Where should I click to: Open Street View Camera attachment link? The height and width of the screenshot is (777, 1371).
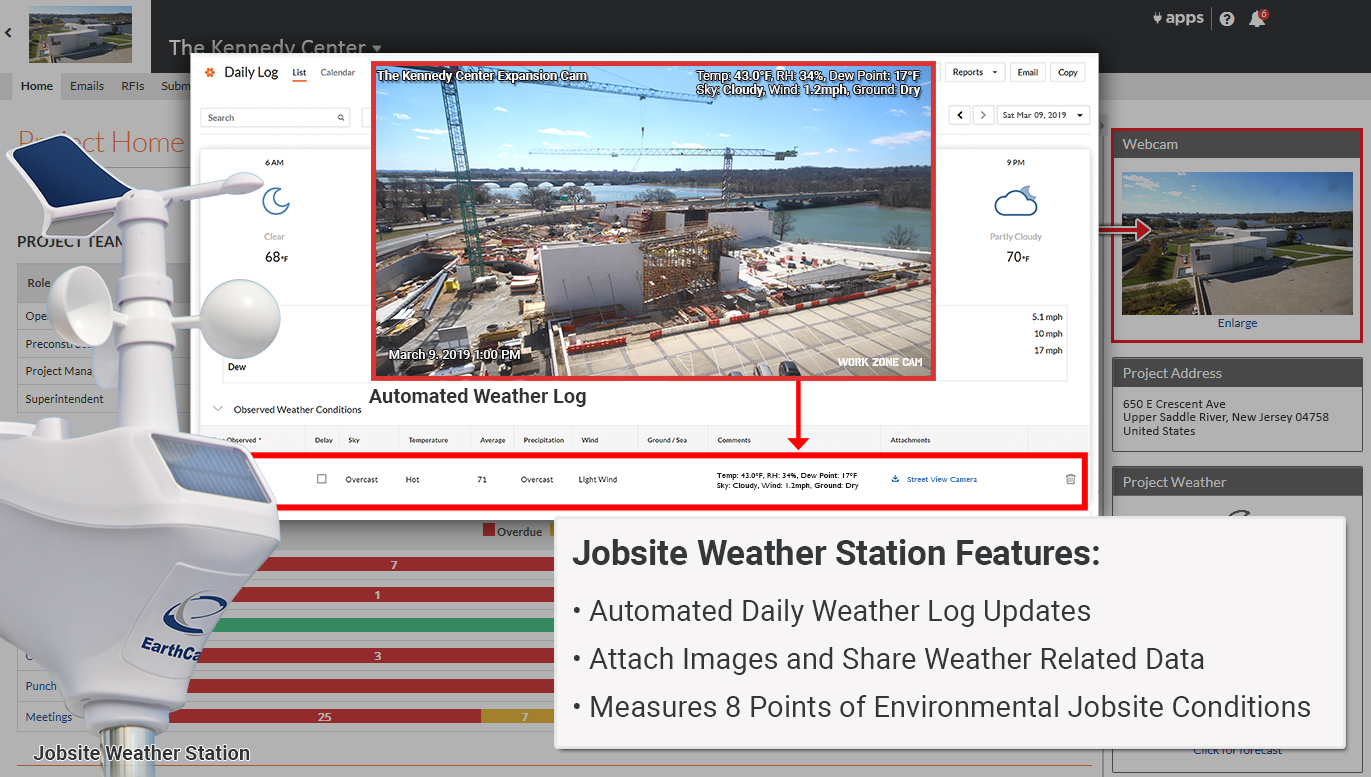pyautogui.click(x=941, y=479)
